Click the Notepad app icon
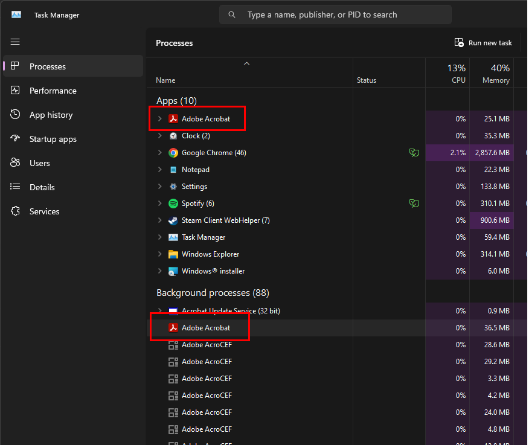Image resolution: width=528 pixels, height=445 pixels. 173,170
